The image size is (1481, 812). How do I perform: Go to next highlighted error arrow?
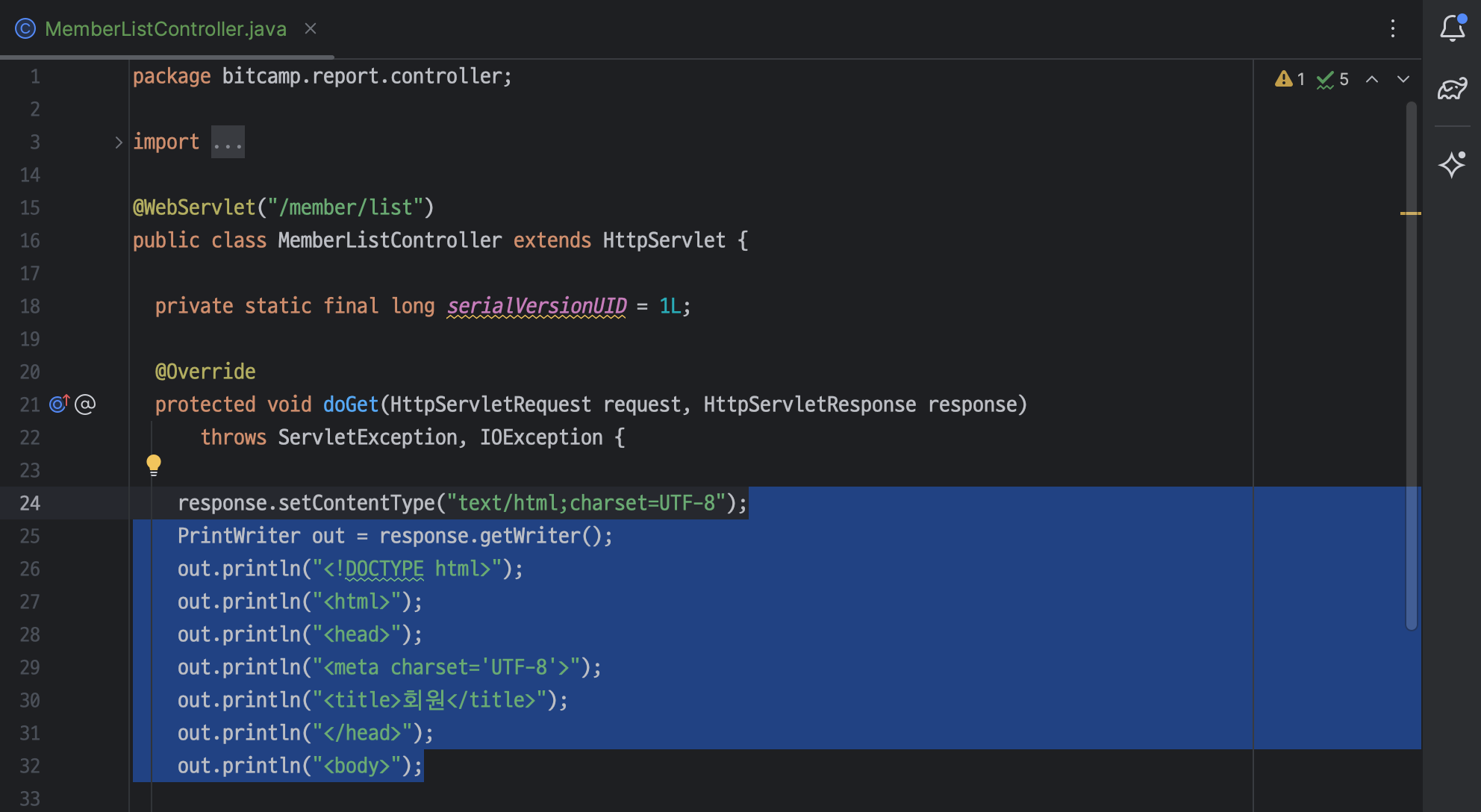pos(1403,79)
